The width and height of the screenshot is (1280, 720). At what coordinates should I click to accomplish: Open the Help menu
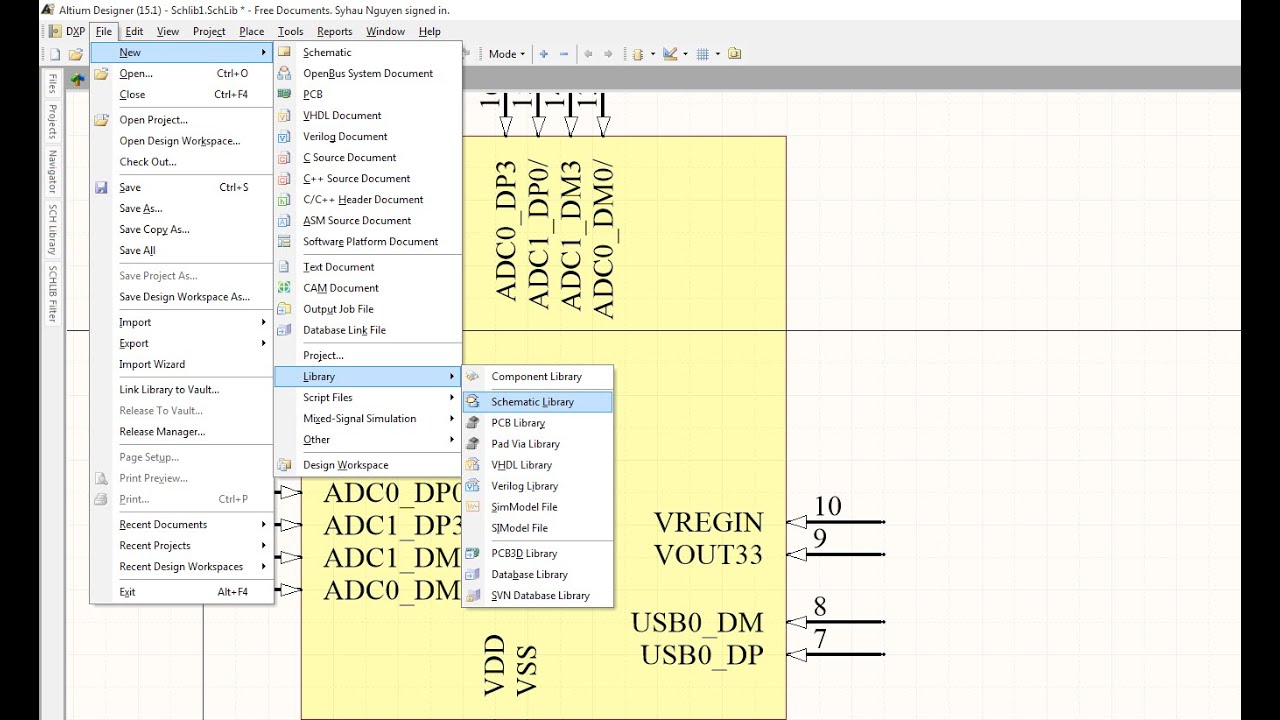[430, 31]
